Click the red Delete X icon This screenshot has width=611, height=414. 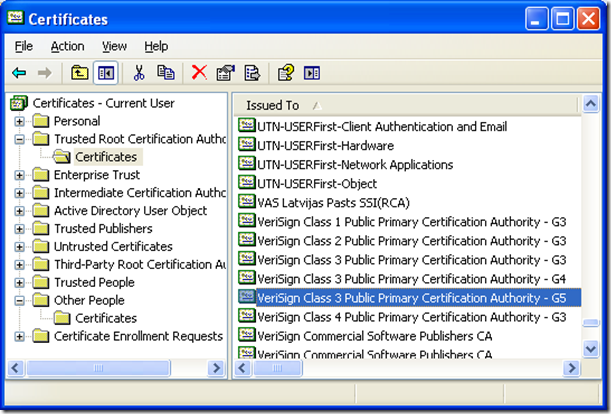[200, 73]
